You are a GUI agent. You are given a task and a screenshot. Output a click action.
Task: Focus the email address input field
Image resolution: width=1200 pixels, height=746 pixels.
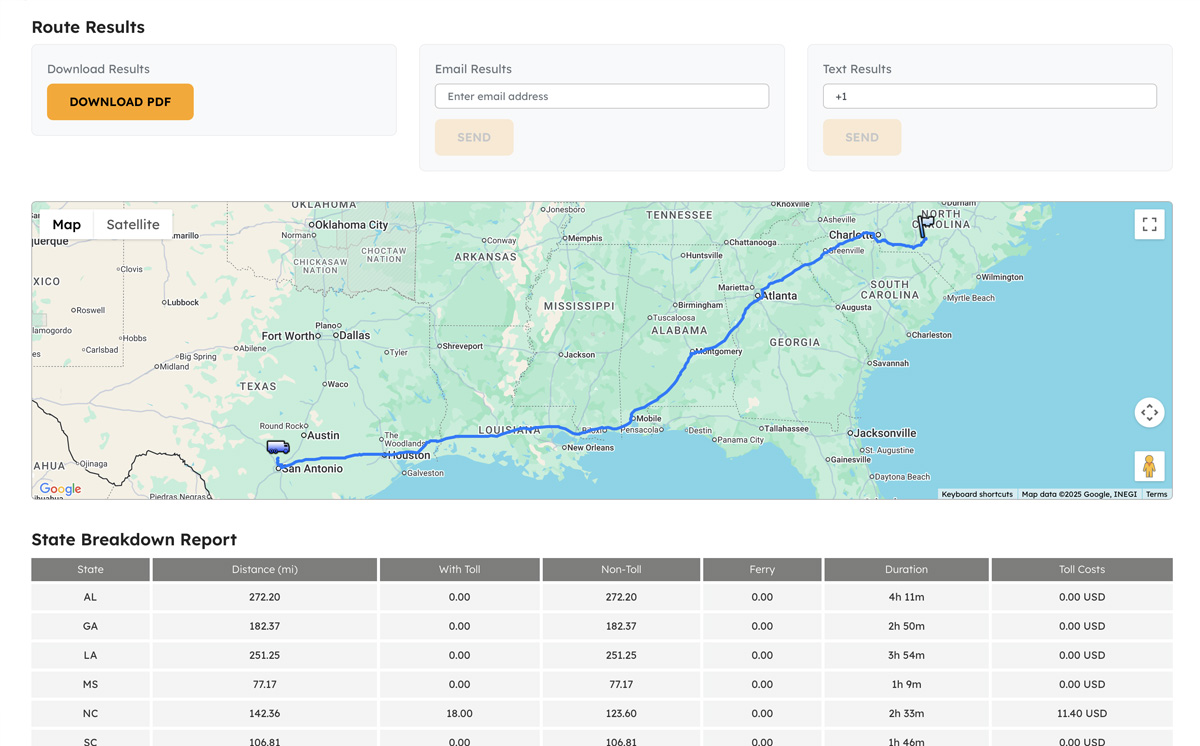pos(601,97)
